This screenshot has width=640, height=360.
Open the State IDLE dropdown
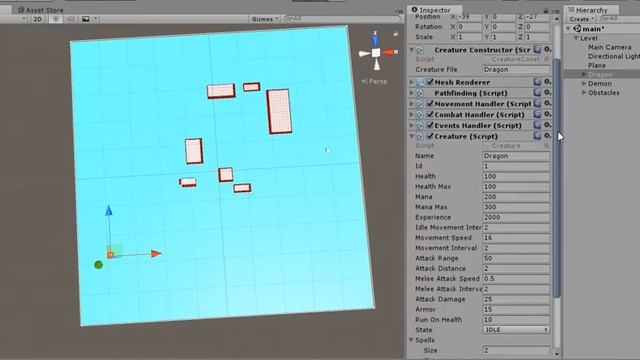point(516,329)
